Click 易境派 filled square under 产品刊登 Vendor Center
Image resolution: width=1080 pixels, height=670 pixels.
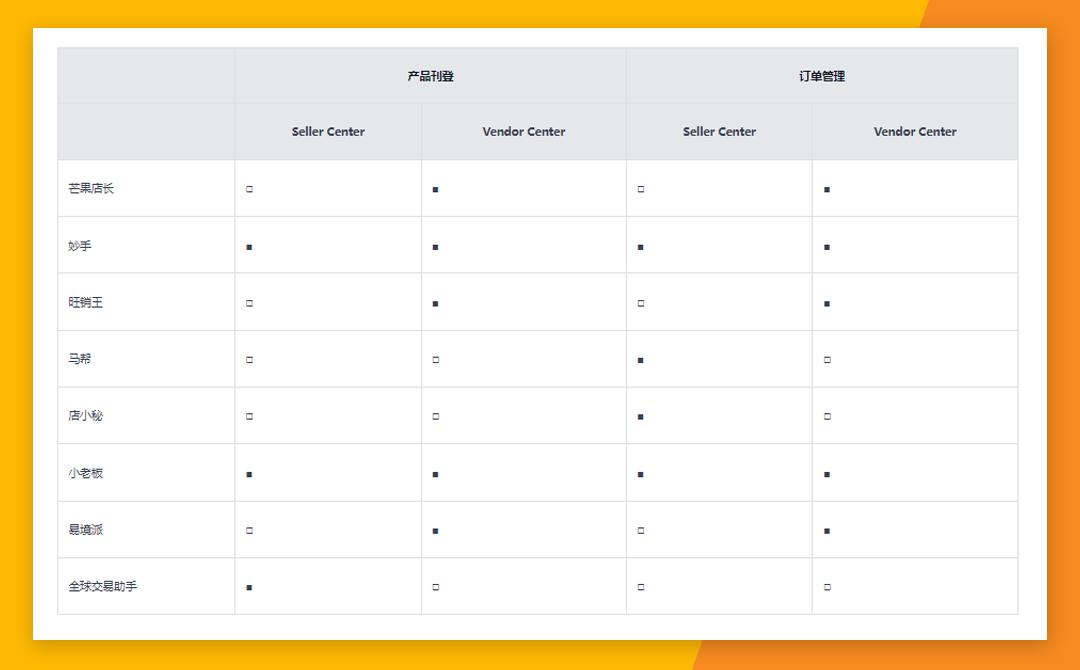click(x=435, y=531)
